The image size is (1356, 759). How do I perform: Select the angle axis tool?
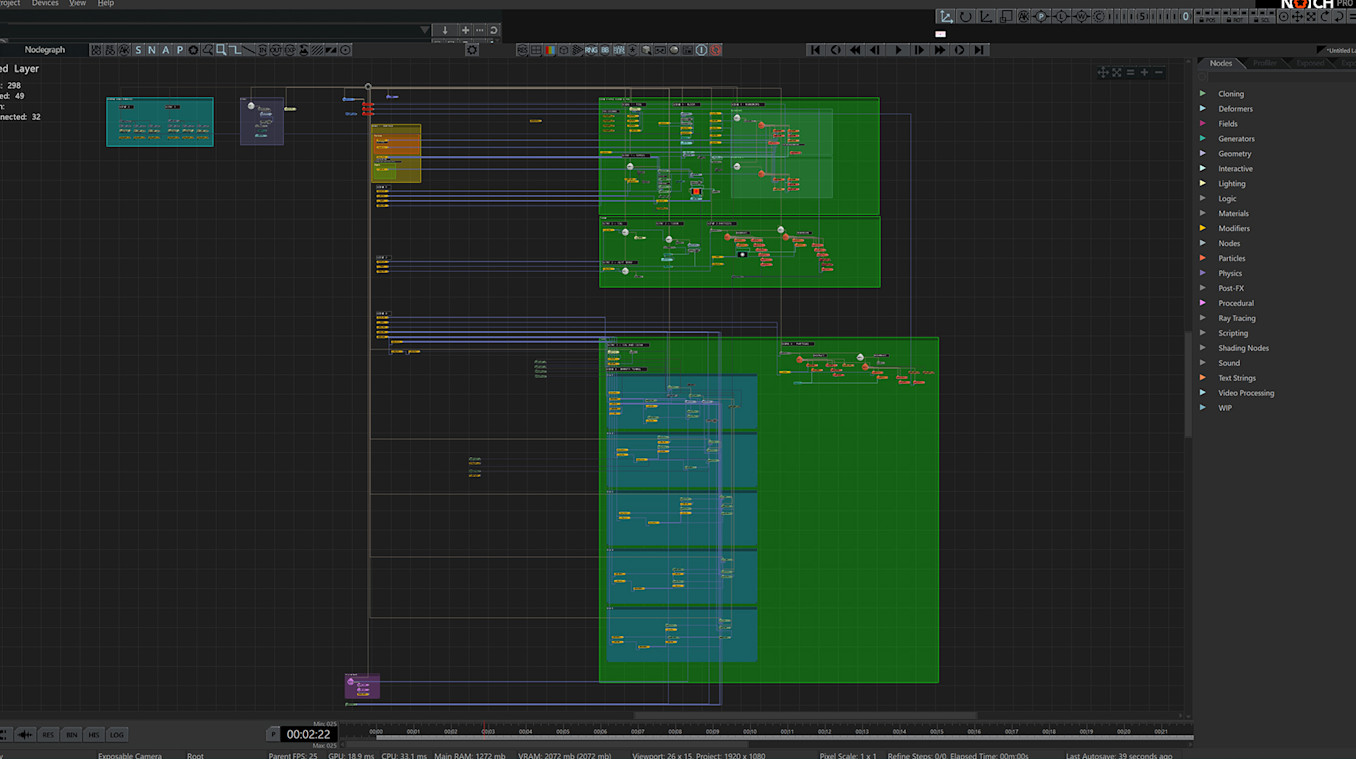point(986,17)
